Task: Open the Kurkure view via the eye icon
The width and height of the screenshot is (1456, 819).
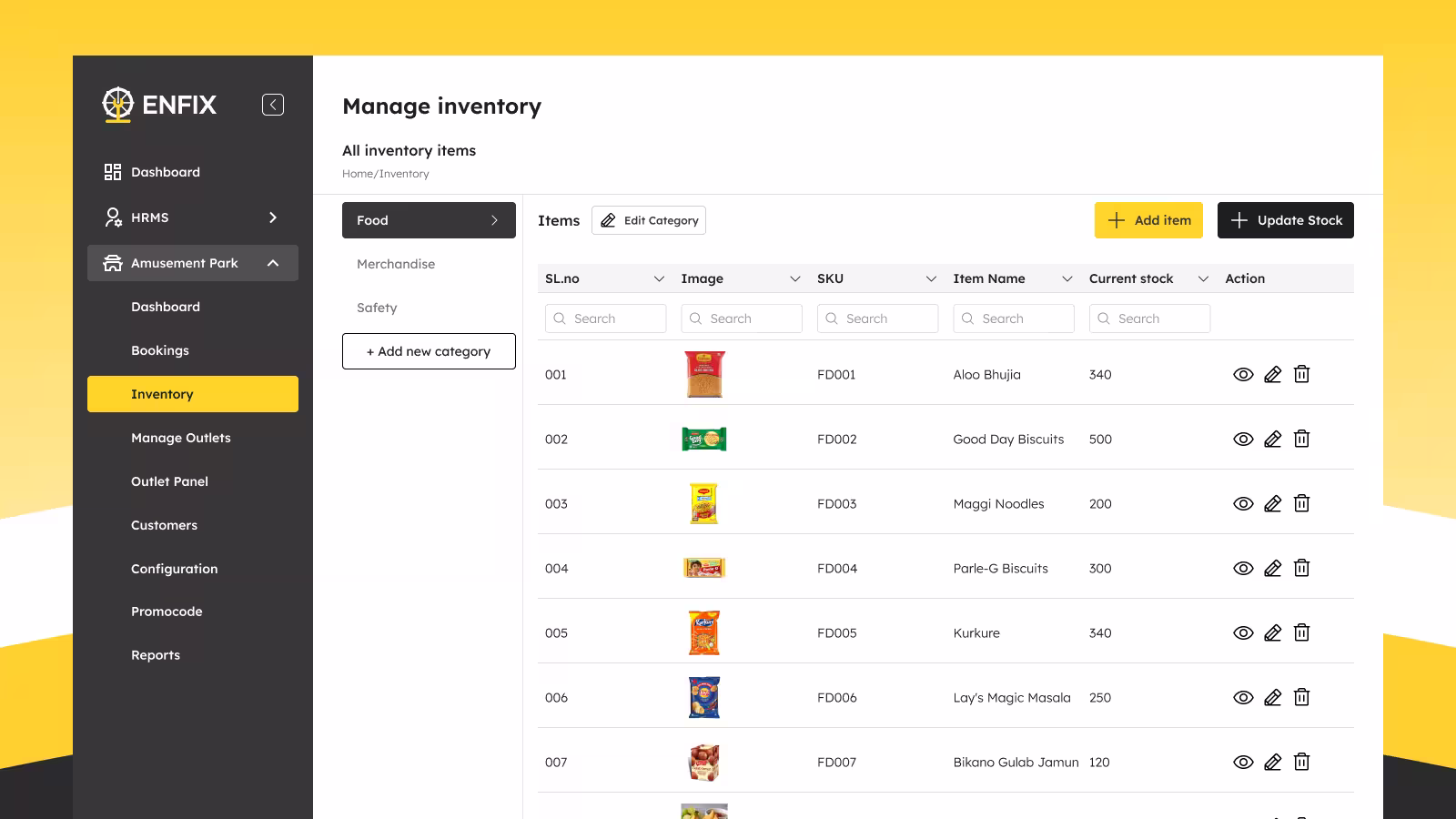Action: click(x=1243, y=632)
